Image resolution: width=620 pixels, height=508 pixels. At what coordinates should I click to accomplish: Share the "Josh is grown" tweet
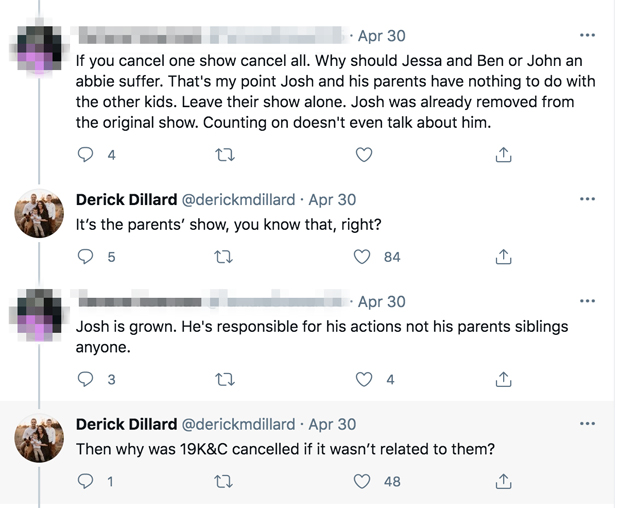[x=504, y=379]
